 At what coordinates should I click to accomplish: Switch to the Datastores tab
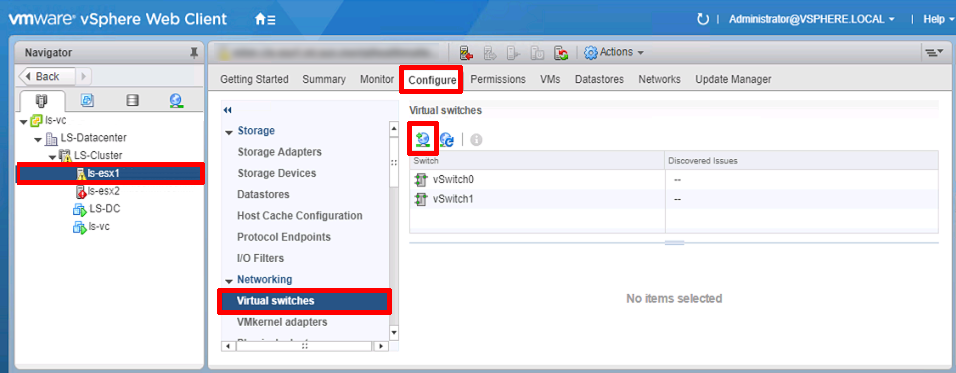599,79
